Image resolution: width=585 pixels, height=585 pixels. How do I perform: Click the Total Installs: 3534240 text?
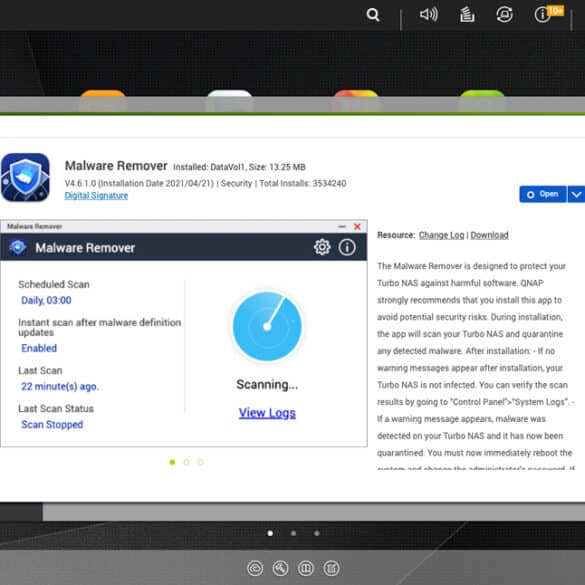click(x=303, y=183)
